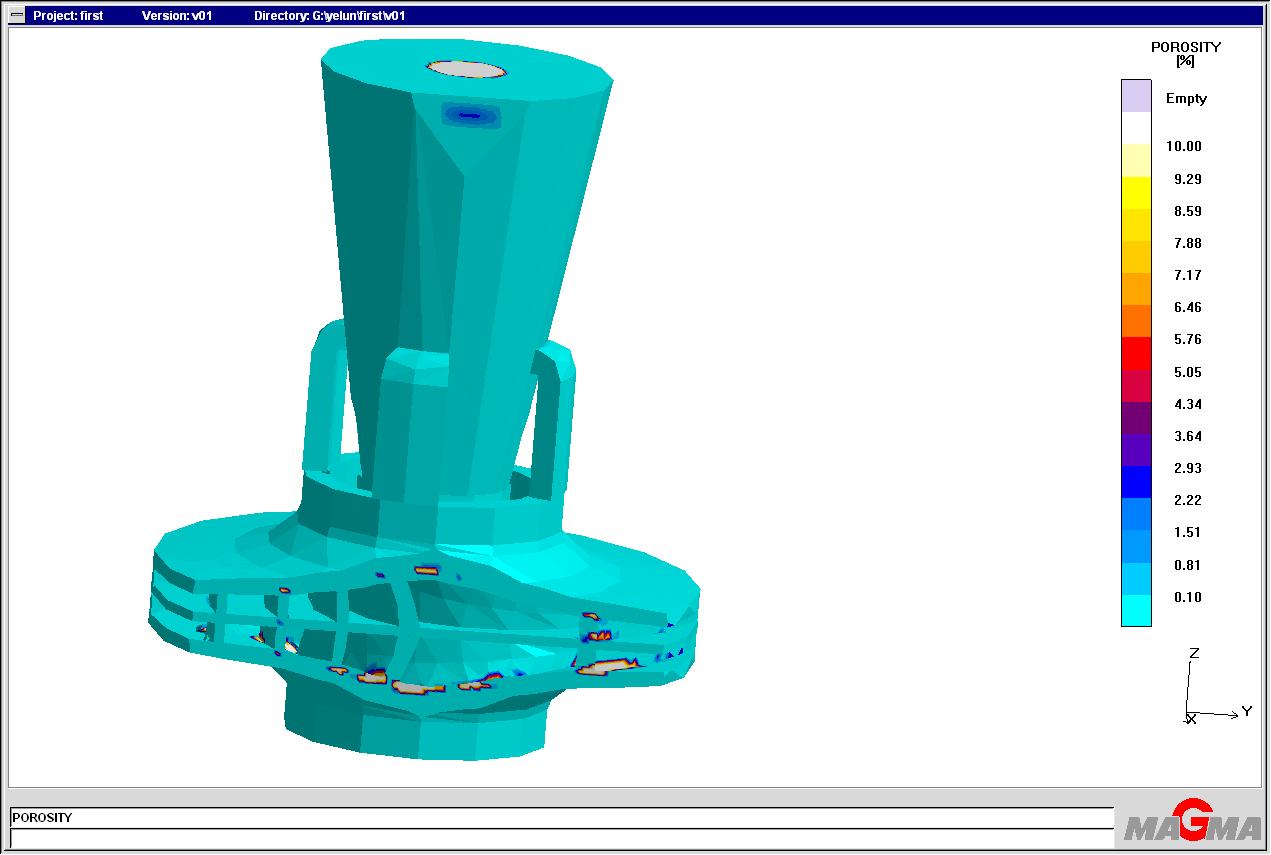Click the POROSITY [%] legend title
The image size is (1271, 855).
click(1185, 54)
